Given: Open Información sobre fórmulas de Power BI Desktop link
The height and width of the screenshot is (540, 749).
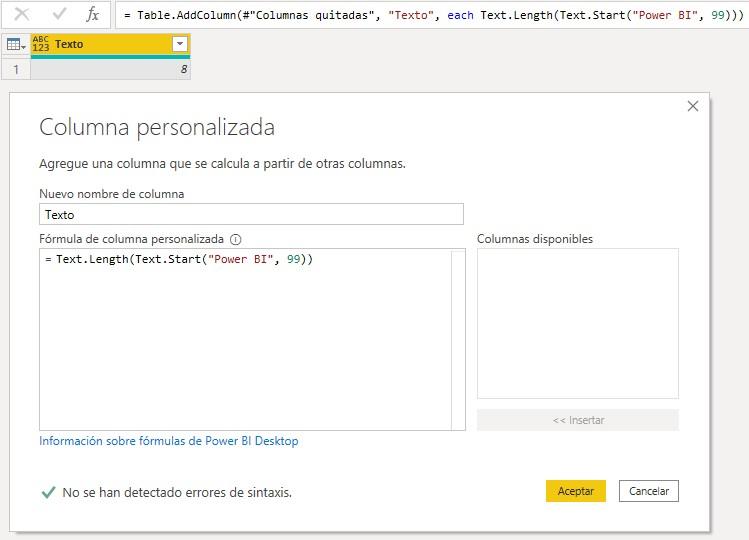Looking at the screenshot, I should [169, 441].
